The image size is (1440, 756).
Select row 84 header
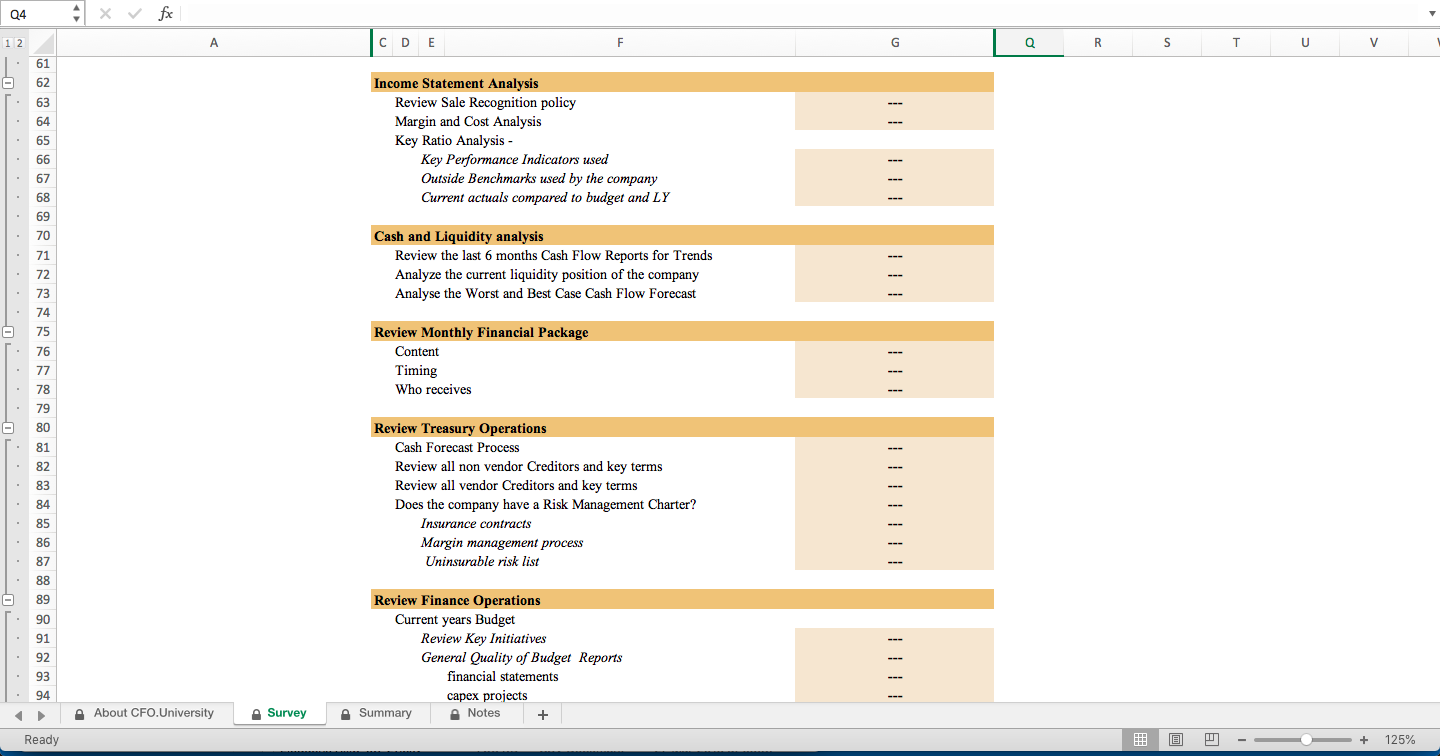(43, 504)
